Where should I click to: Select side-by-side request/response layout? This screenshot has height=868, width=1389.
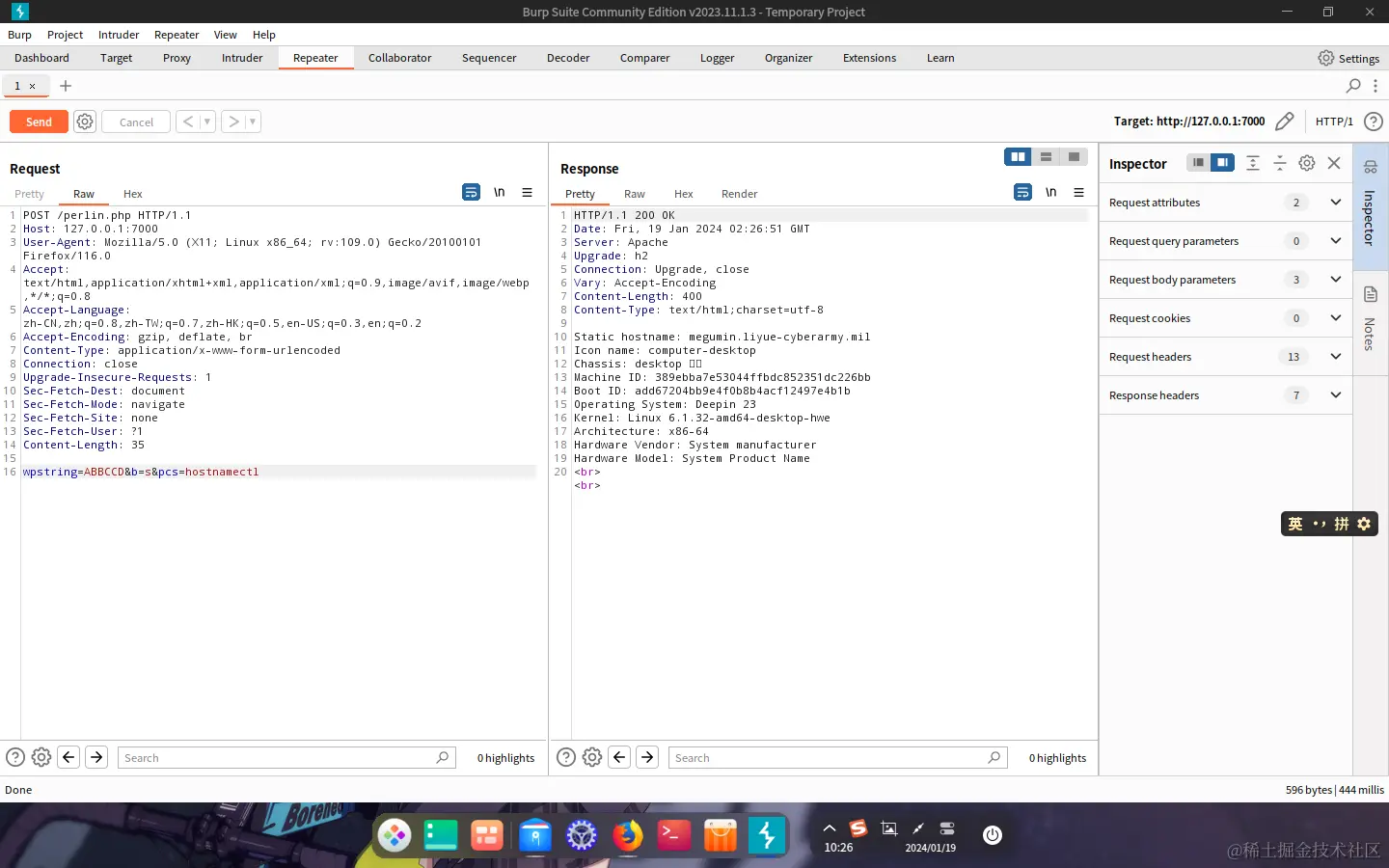coord(1018,157)
